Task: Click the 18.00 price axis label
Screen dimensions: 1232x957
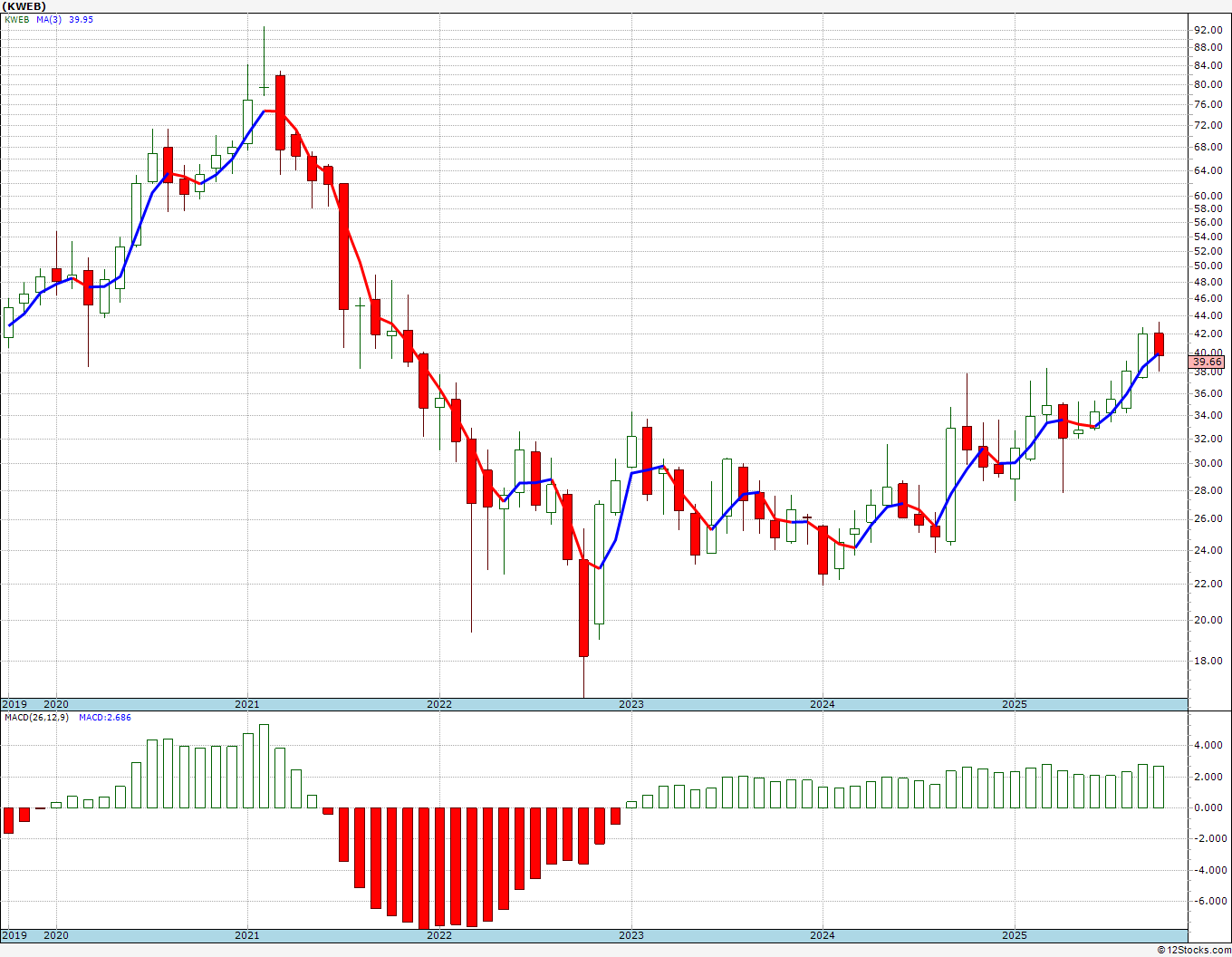Action: [x=1208, y=661]
